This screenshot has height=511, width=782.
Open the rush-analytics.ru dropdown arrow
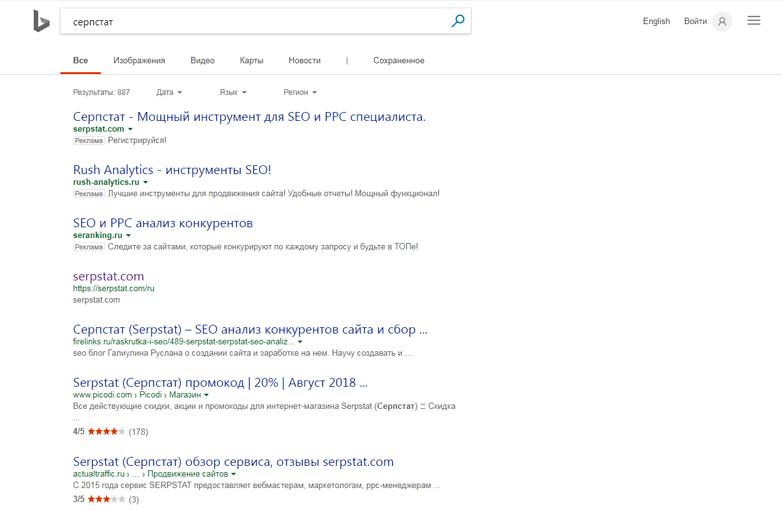(146, 182)
